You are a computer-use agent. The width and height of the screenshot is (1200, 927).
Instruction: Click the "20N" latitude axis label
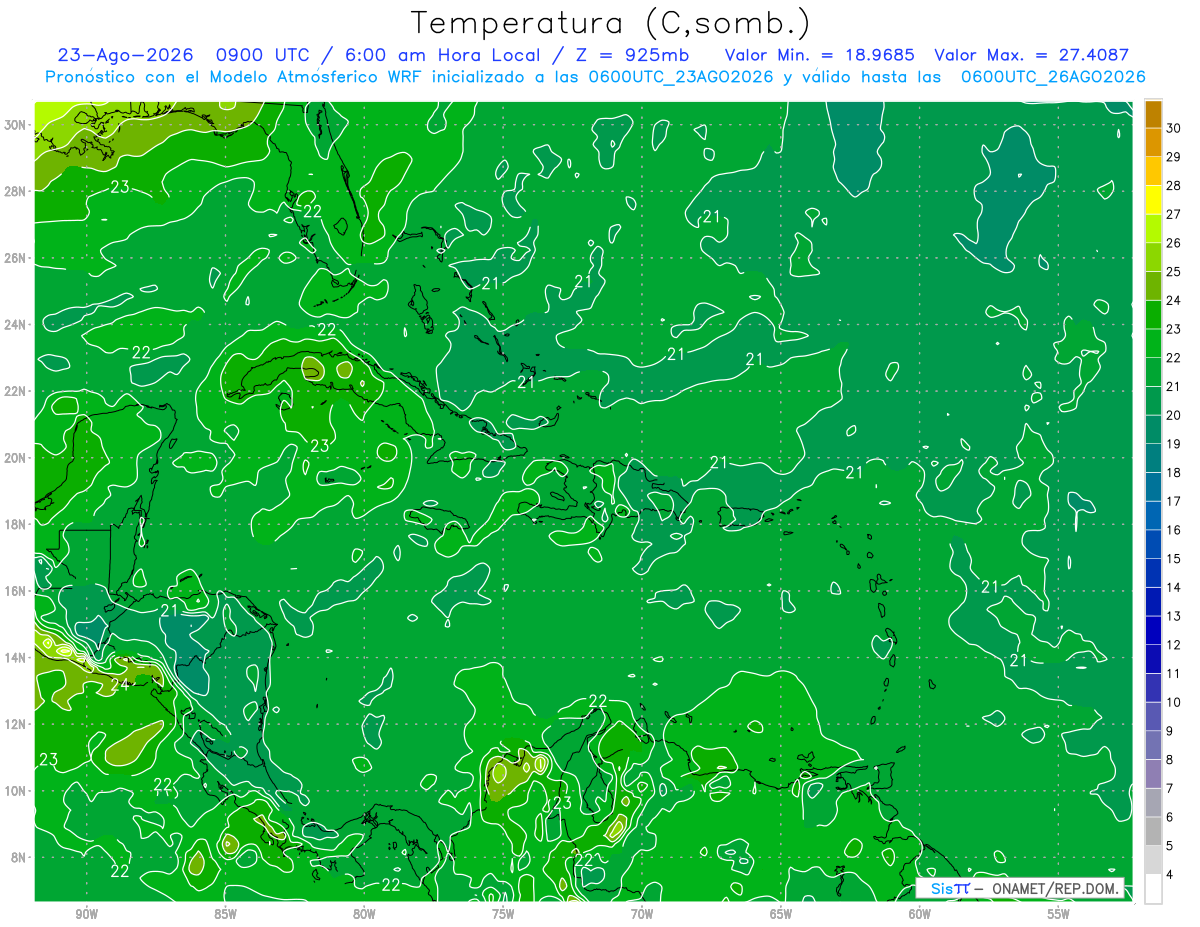click(15, 458)
